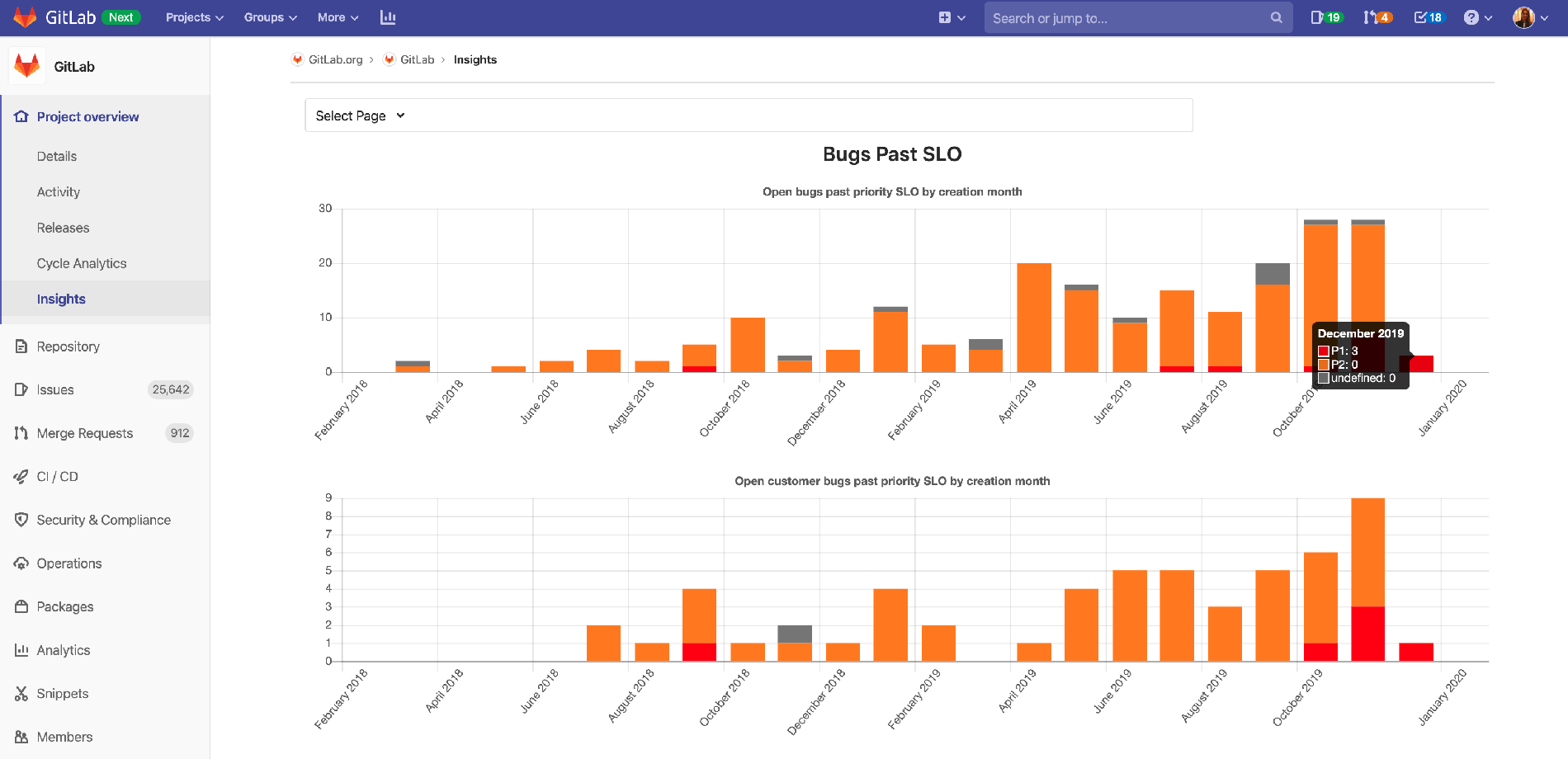Screen dimensions: 1568x759
Task: Open the Analytics section from sidebar
Action: click(63, 650)
